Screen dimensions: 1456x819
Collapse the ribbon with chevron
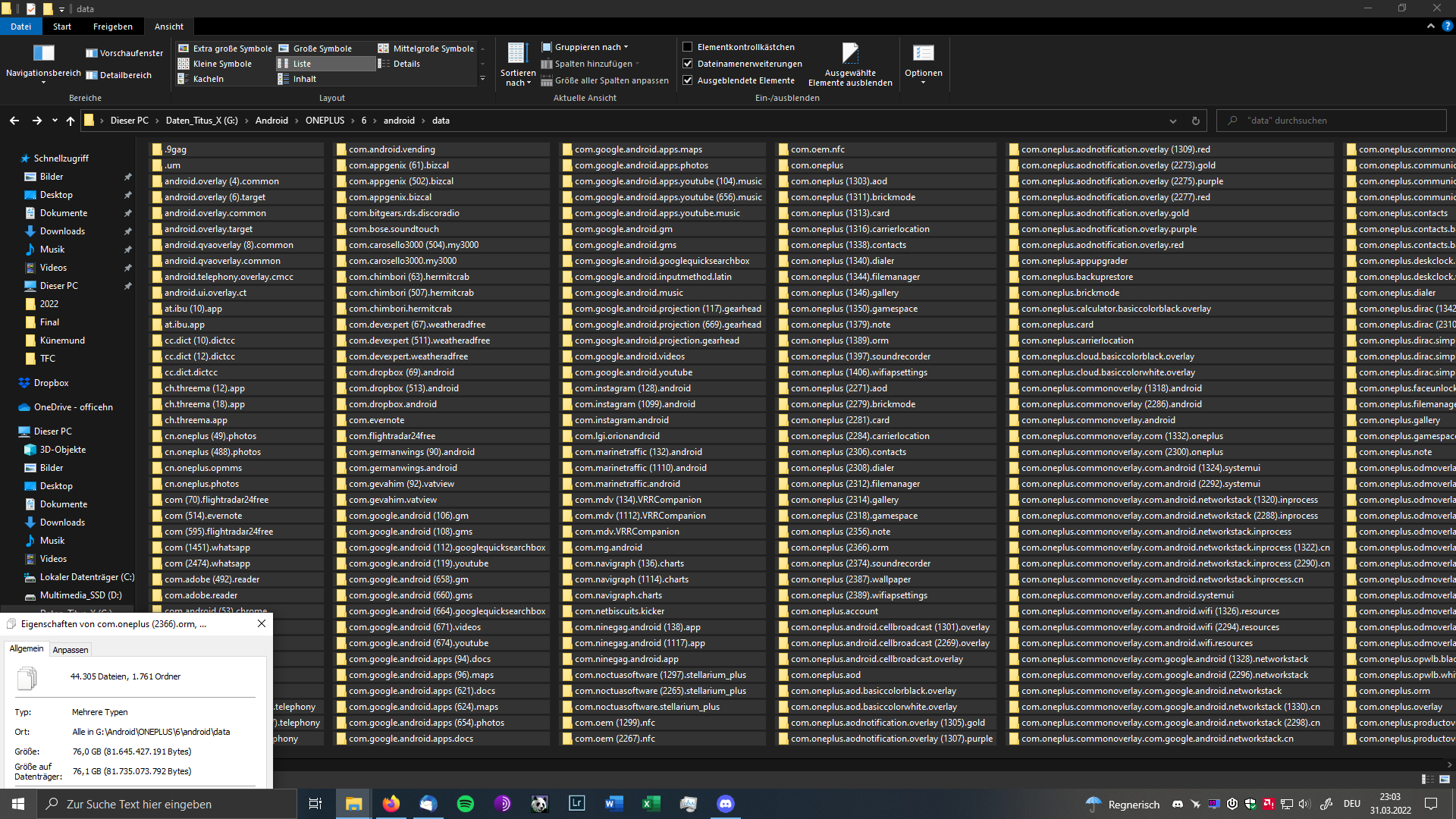(x=1430, y=26)
